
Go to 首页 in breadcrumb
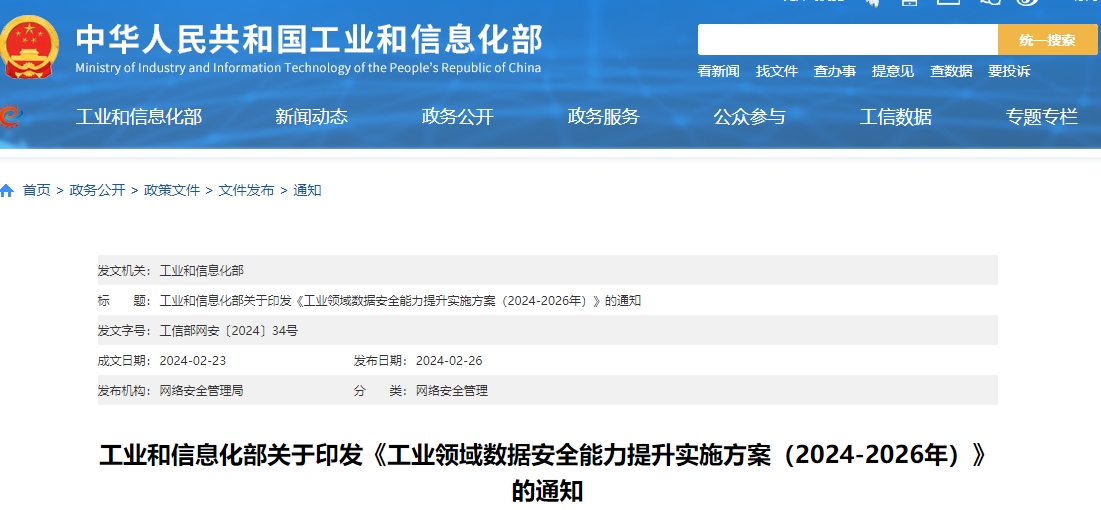click(x=37, y=190)
